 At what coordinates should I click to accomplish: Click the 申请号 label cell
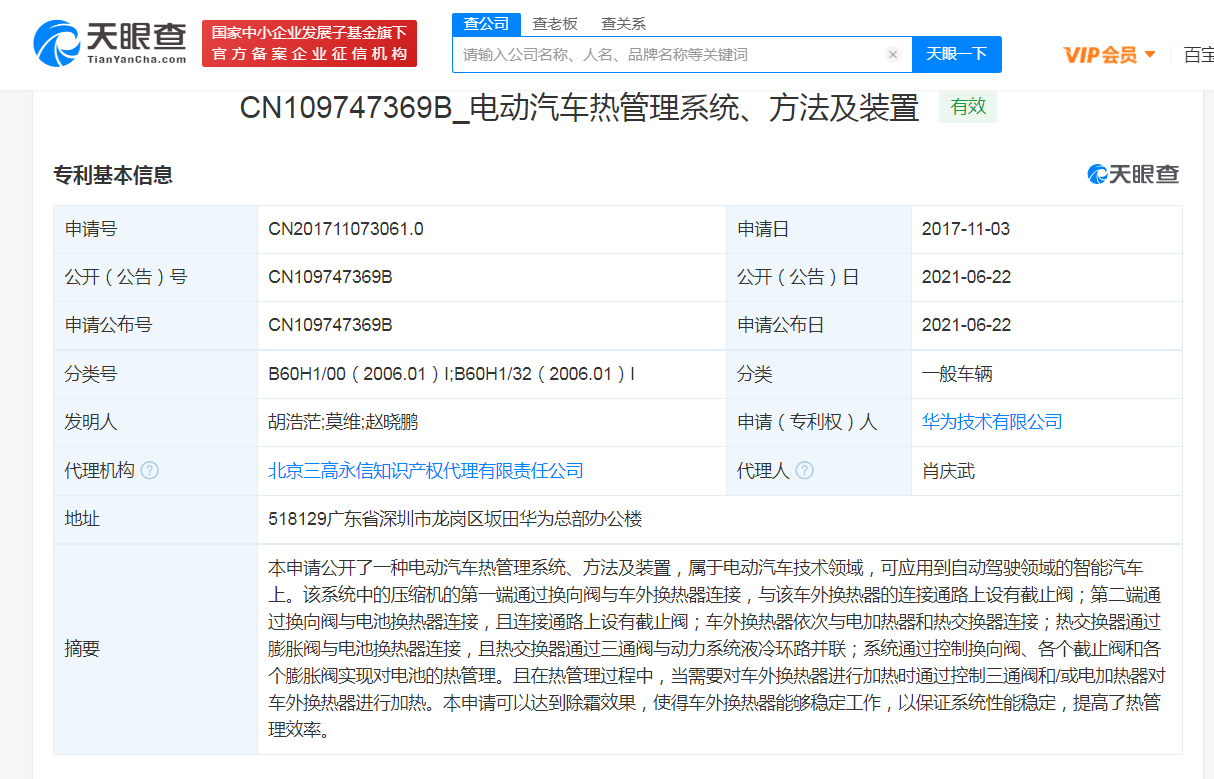coord(155,229)
